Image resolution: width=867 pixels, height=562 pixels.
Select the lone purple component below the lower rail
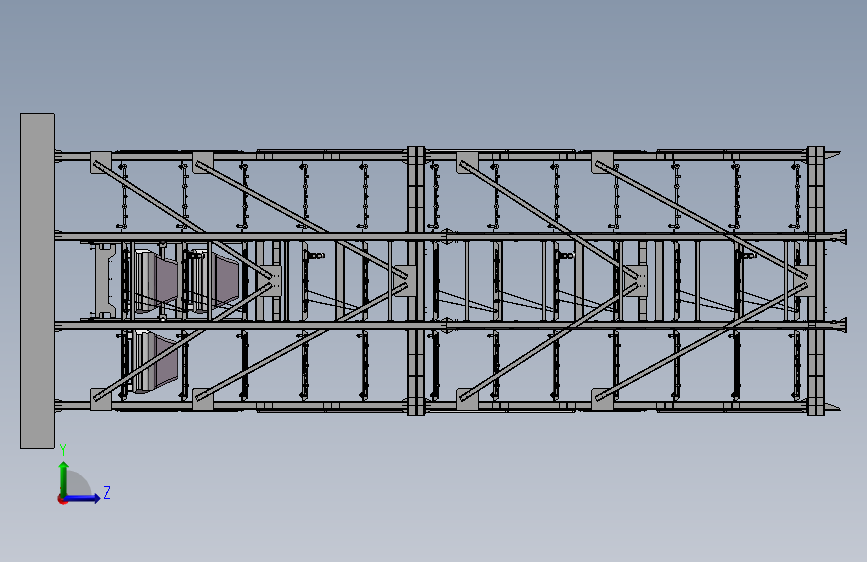165,361
